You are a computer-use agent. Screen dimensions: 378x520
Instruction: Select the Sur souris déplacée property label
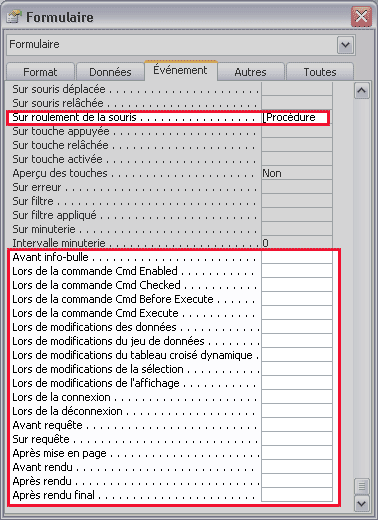click(x=59, y=89)
